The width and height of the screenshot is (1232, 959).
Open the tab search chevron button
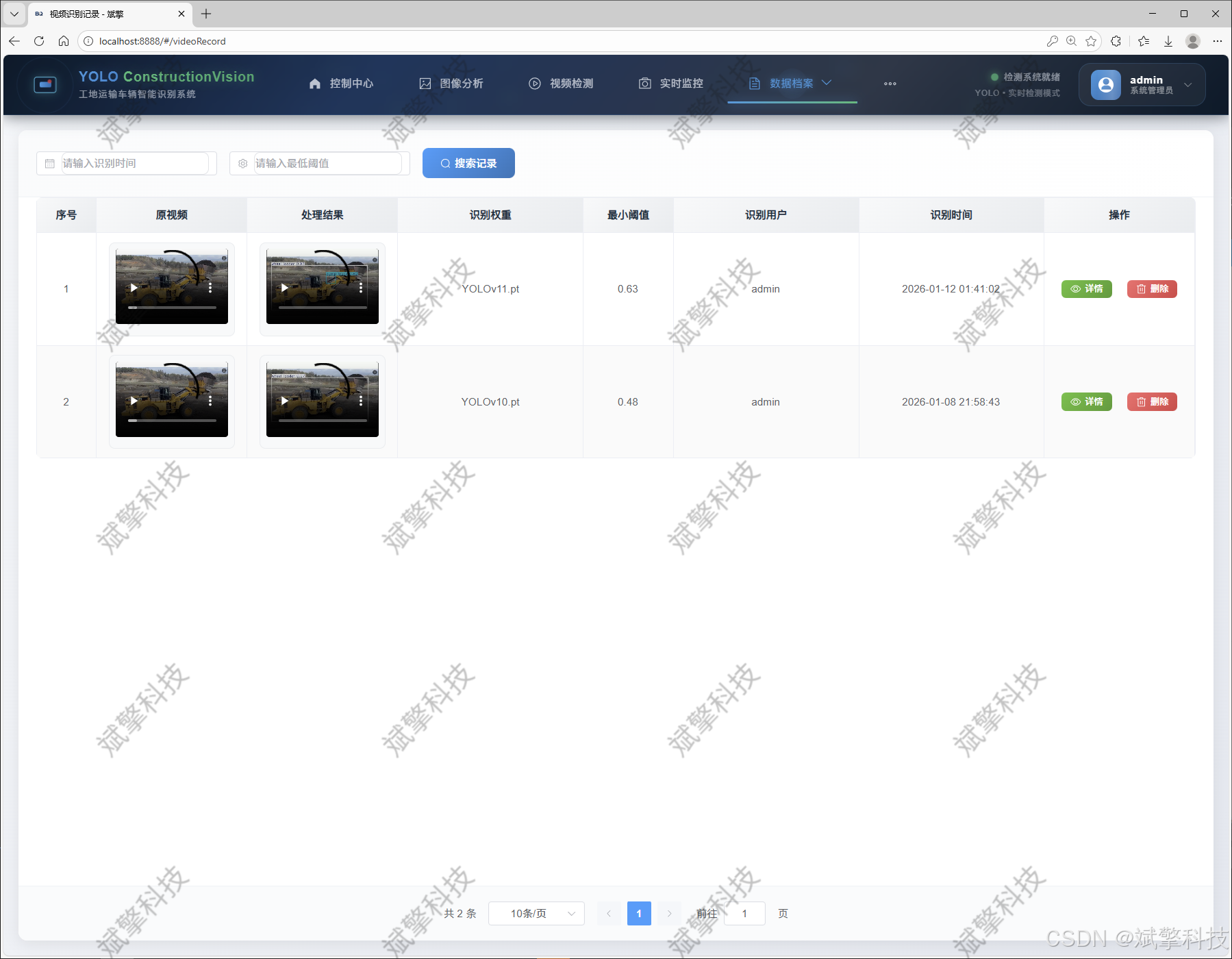pyautogui.click(x=14, y=14)
